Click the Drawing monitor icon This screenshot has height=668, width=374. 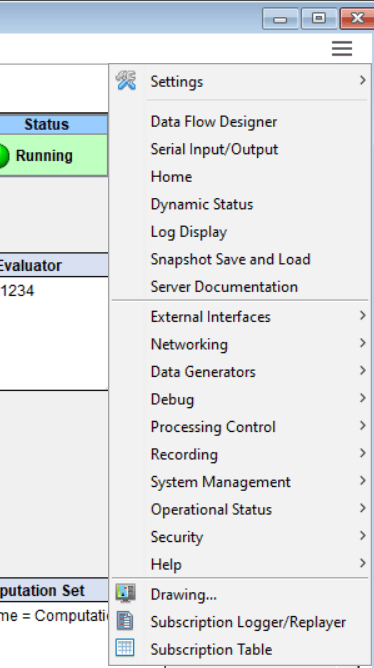(126, 593)
